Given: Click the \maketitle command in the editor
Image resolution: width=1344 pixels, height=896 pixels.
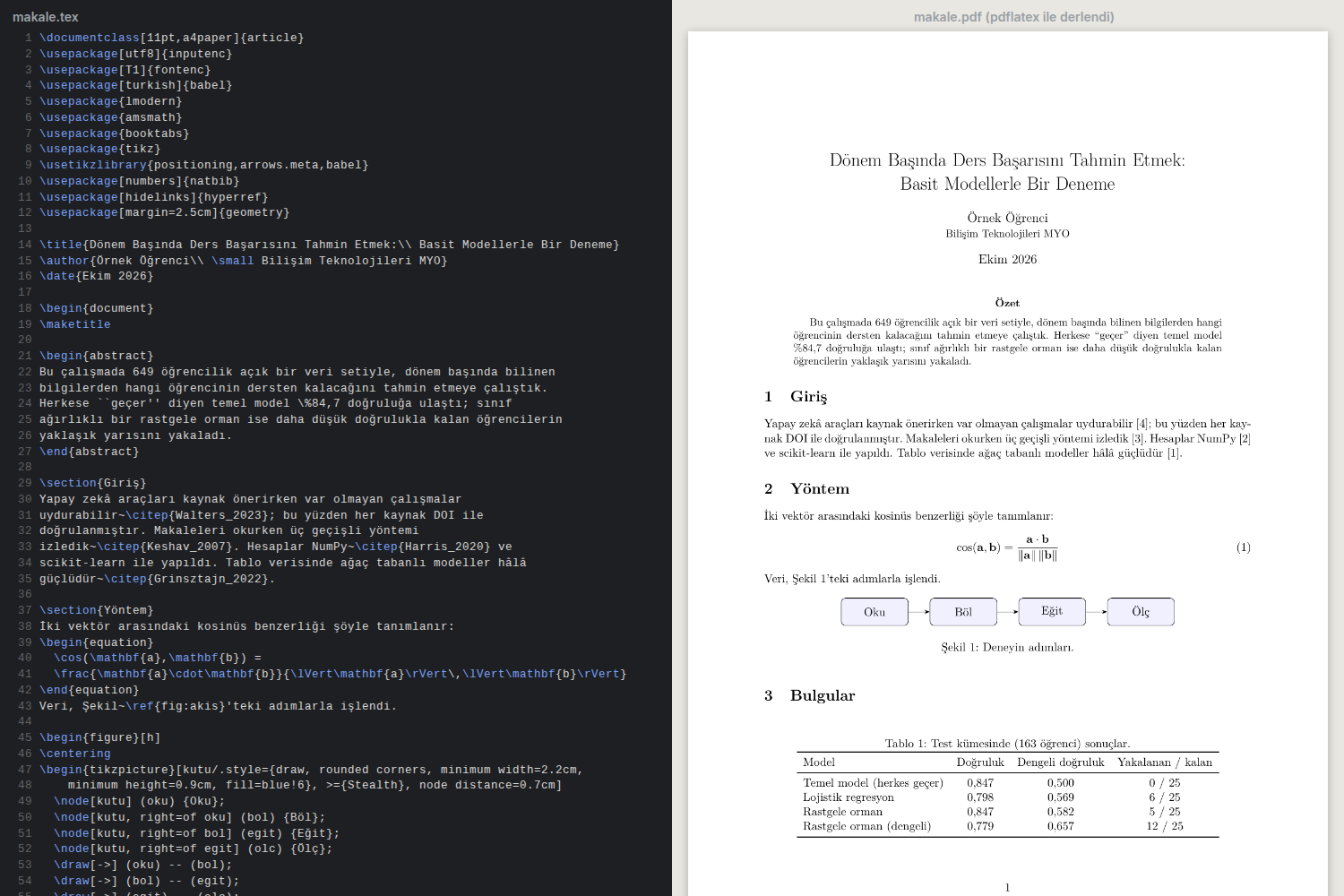Looking at the screenshot, I should [75, 324].
